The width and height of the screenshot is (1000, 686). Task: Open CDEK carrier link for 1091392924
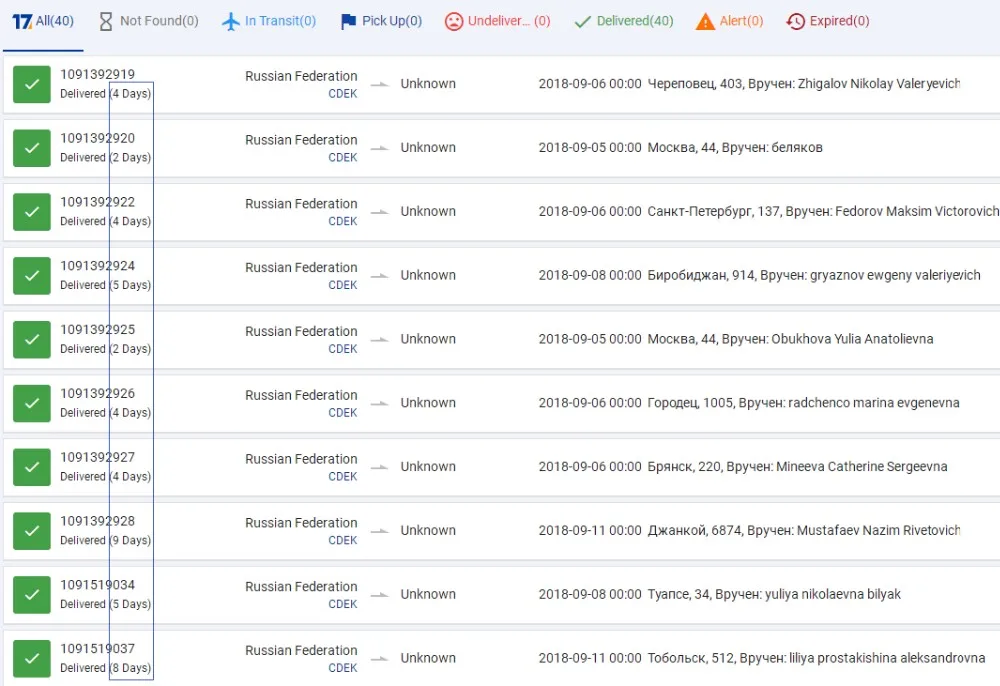tap(342, 285)
